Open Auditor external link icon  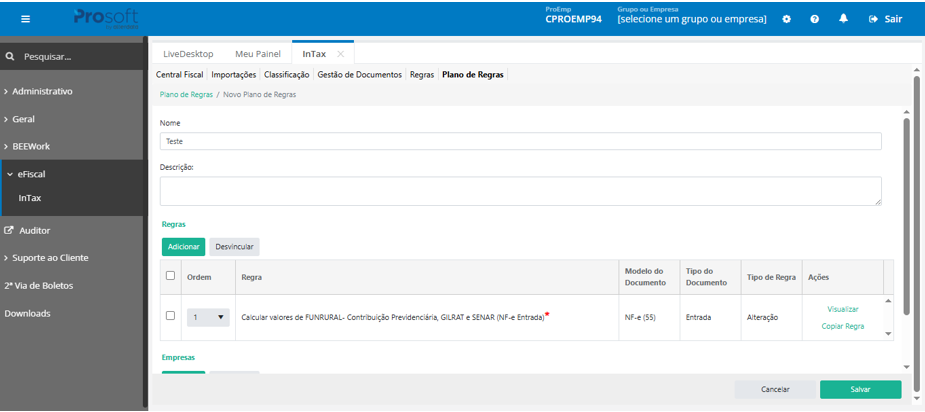(8, 230)
